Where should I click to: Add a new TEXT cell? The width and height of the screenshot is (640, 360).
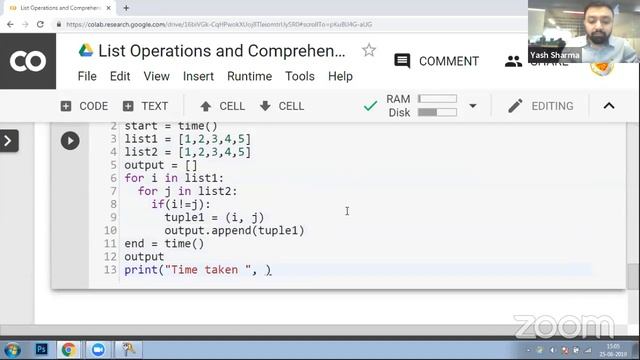[145, 106]
